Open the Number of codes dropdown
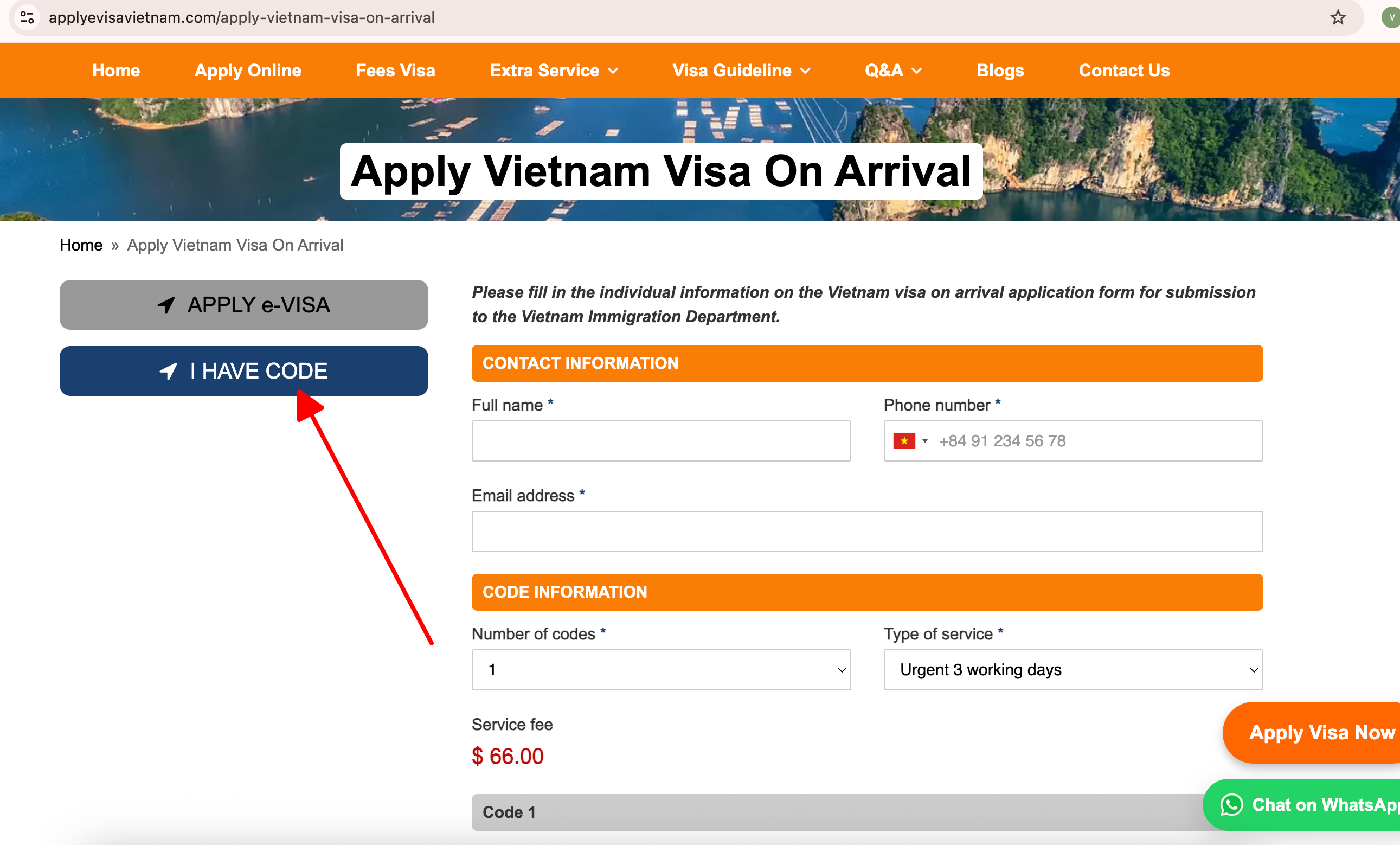 coord(661,670)
